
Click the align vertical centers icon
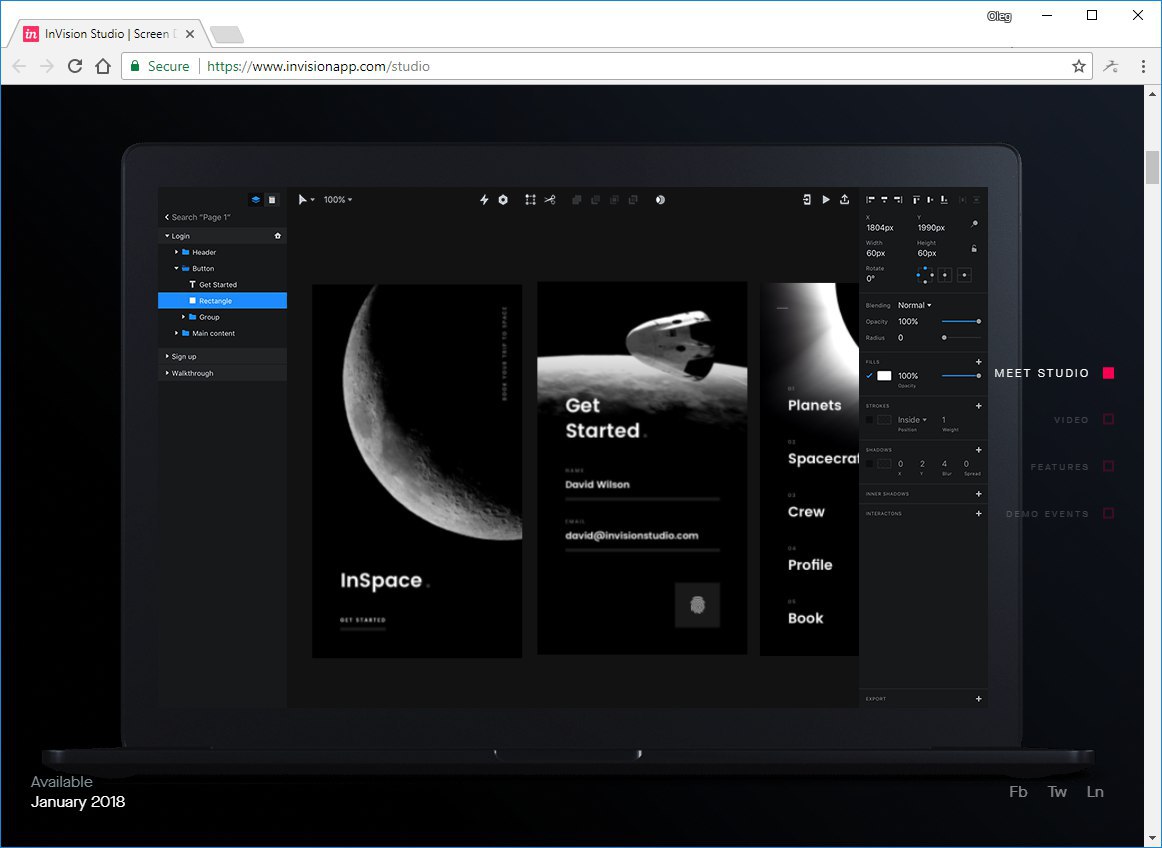tap(930, 199)
